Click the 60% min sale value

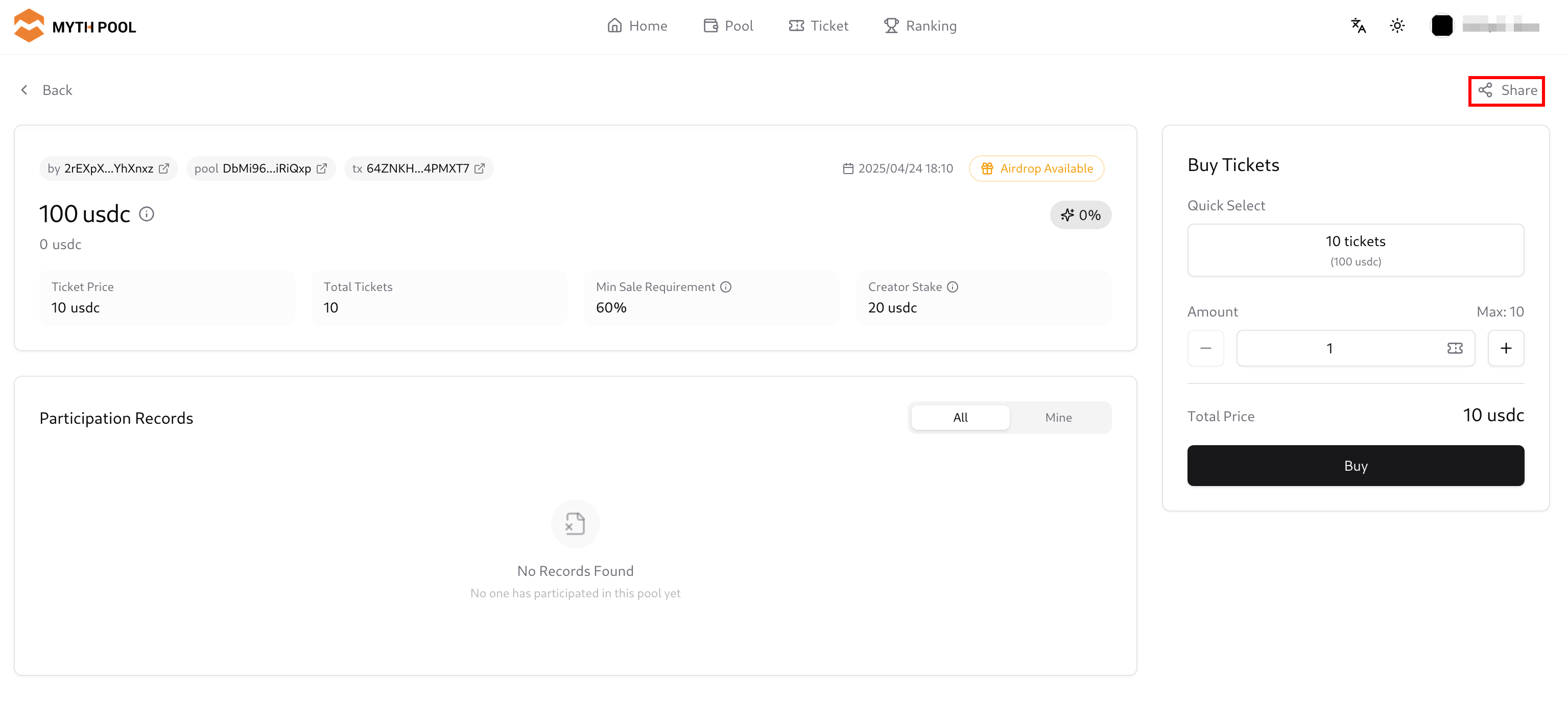point(611,308)
